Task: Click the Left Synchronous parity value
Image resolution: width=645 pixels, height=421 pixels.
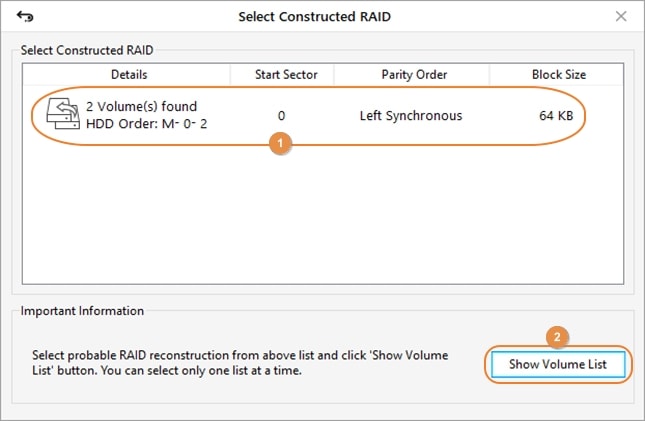Action: coord(411,115)
